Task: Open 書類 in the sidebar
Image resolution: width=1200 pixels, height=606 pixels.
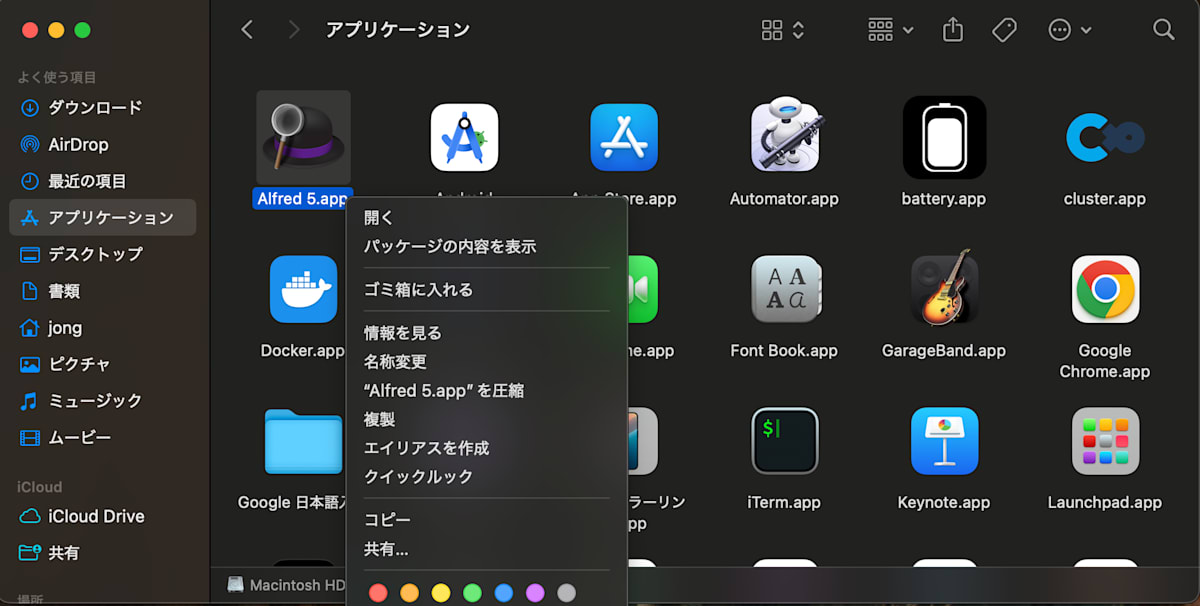Action: click(103, 291)
